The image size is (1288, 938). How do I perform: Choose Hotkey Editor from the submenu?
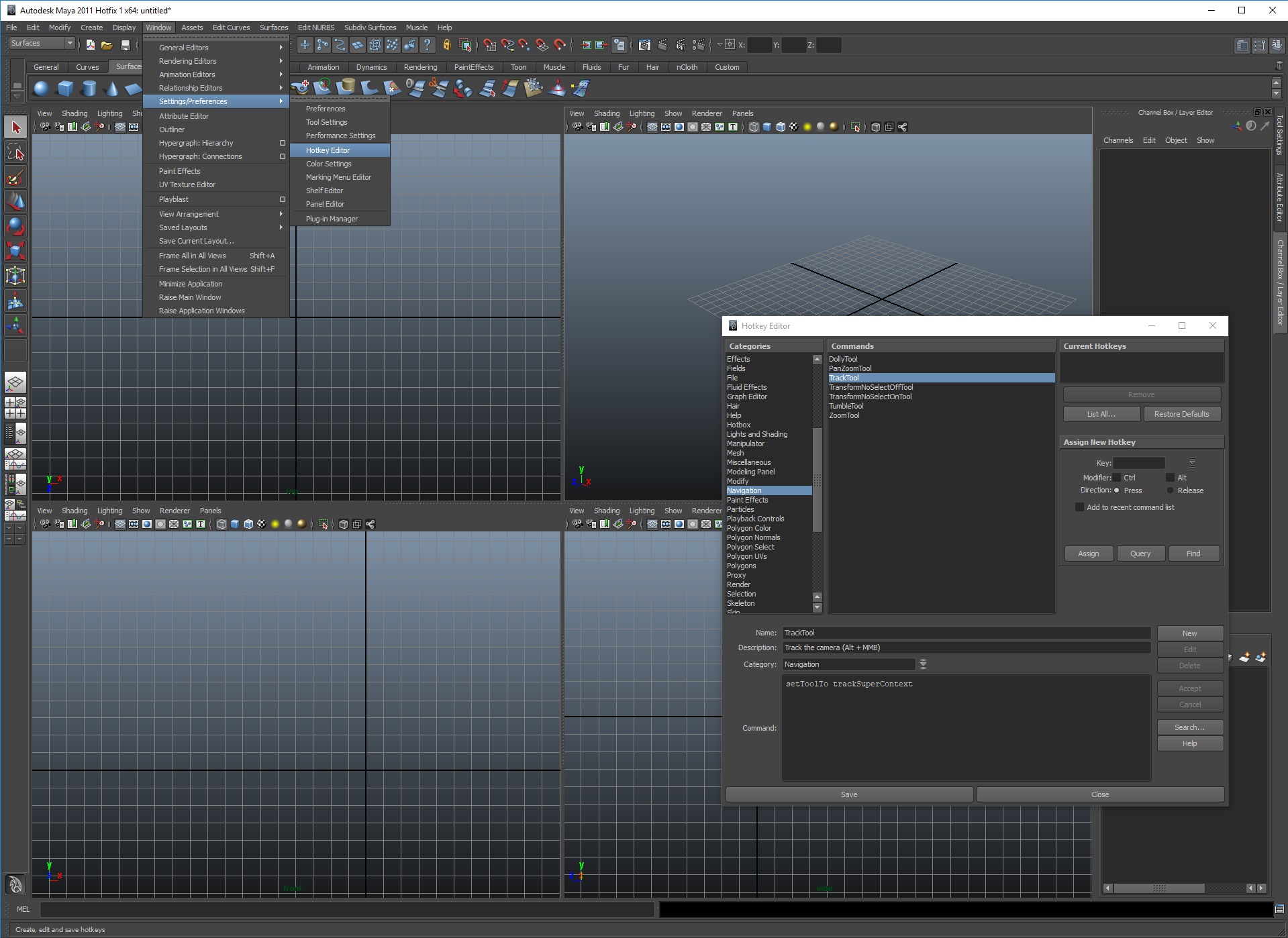340,150
